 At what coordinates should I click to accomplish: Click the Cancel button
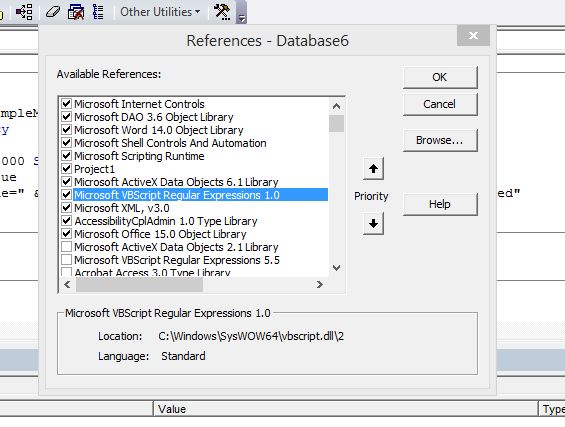440,104
